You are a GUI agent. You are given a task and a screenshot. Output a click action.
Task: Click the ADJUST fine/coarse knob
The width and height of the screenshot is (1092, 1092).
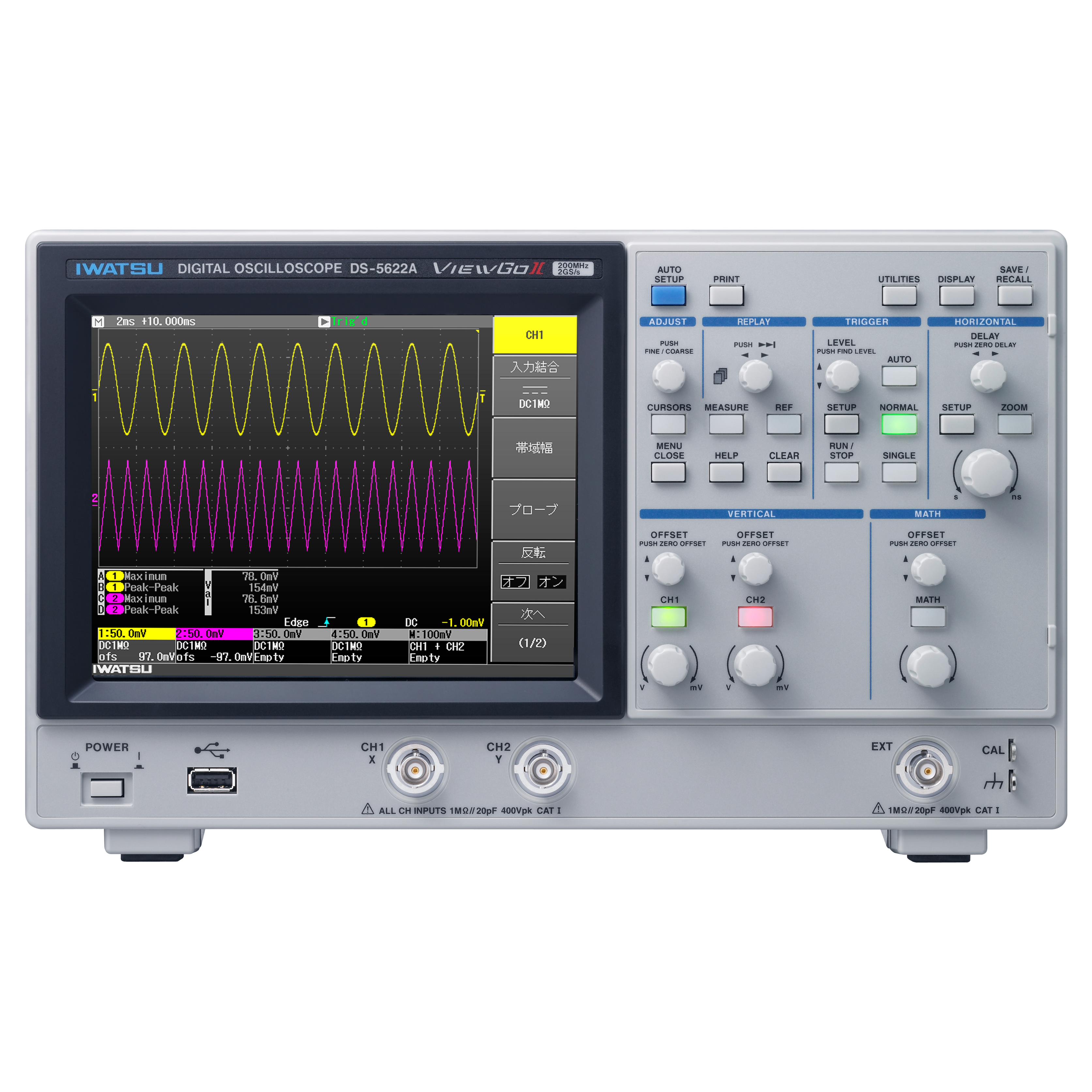pos(668,376)
